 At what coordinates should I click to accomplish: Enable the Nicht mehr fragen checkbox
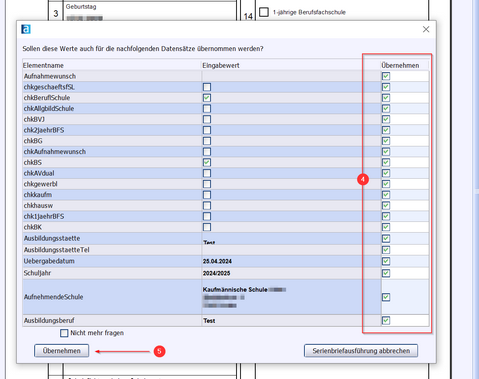64,333
